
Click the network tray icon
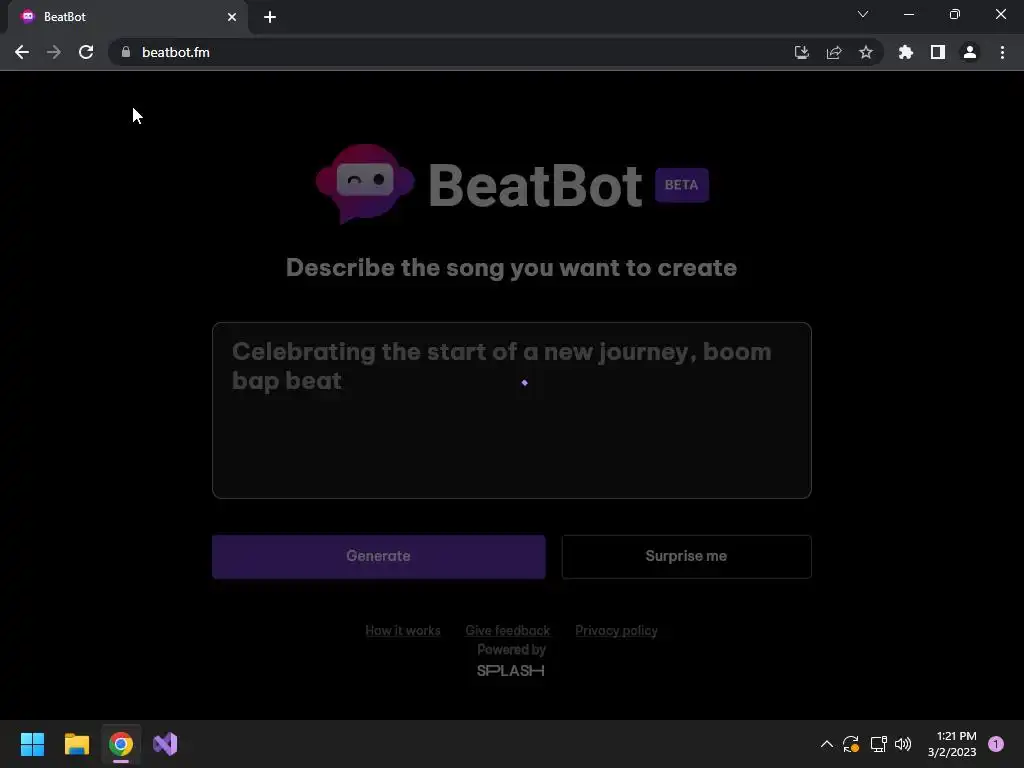878,744
